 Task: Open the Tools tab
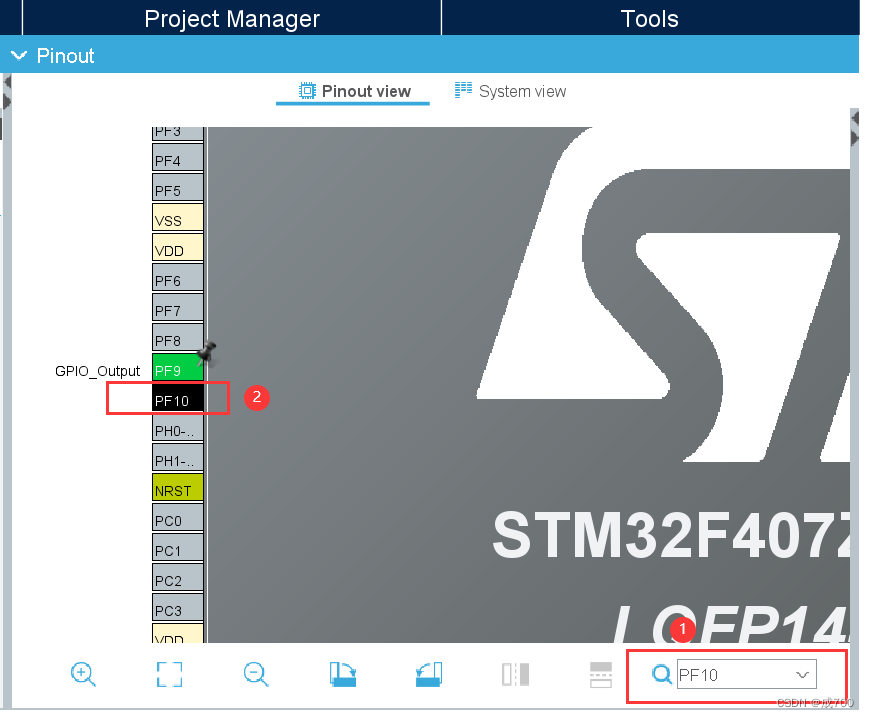click(x=650, y=18)
